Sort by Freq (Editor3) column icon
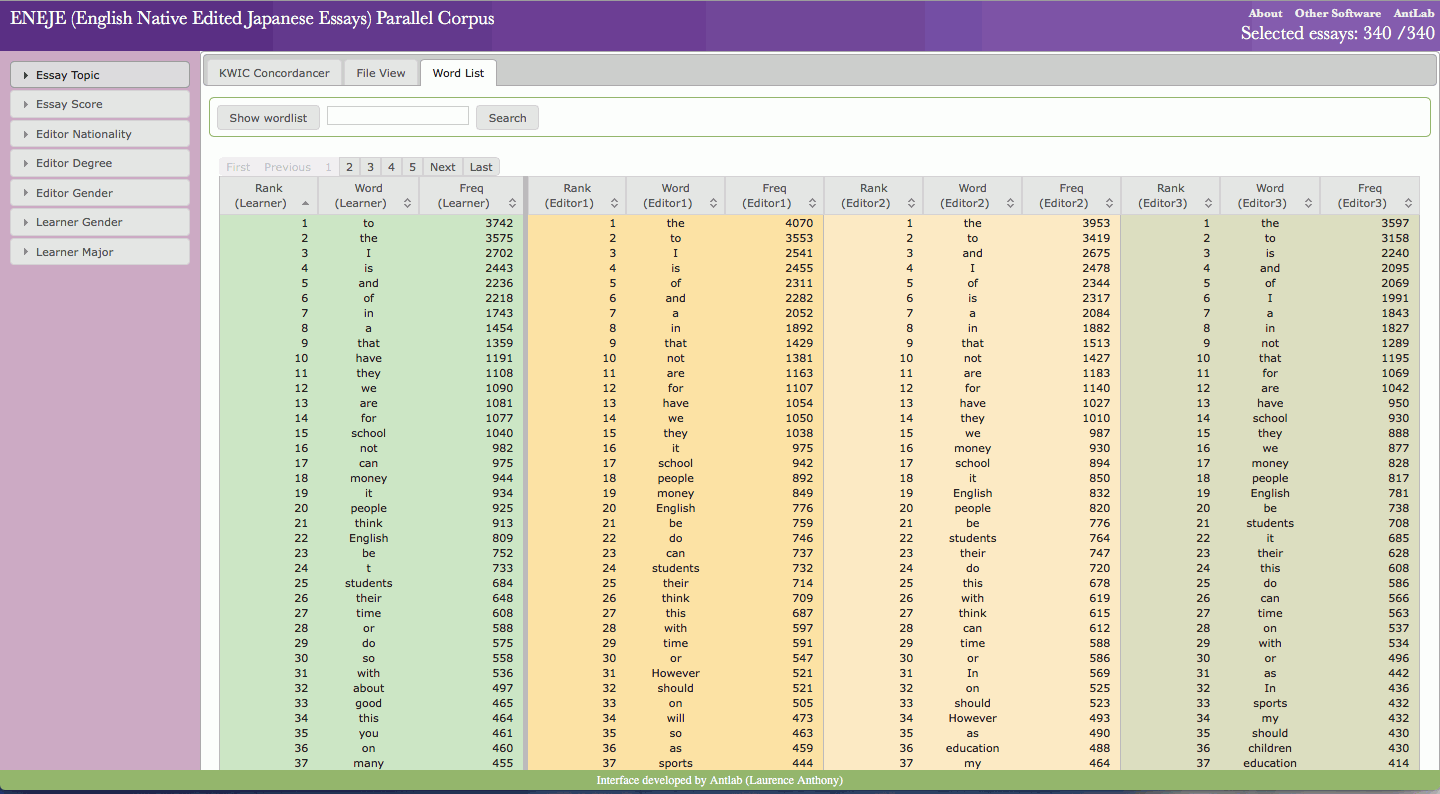The height and width of the screenshot is (794, 1440). (x=1408, y=203)
